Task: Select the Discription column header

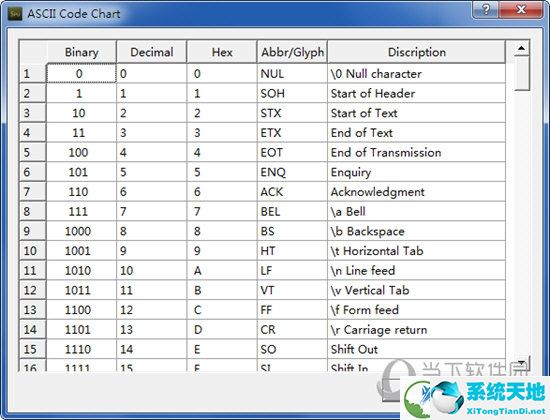Action: coord(417,52)
